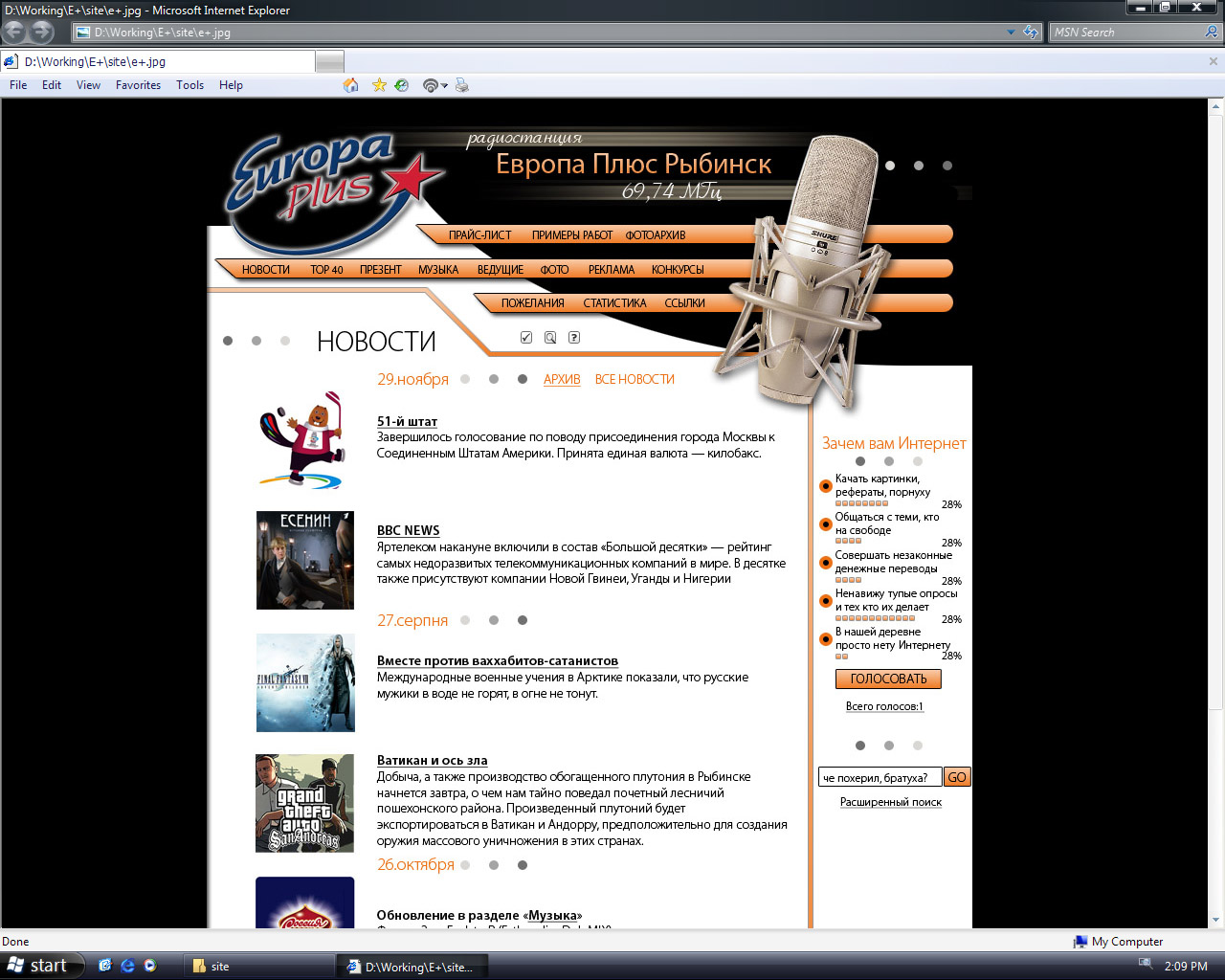The image size is (1225, 980).
Task: Open a new blank browser tab
Action: [329, 62]
